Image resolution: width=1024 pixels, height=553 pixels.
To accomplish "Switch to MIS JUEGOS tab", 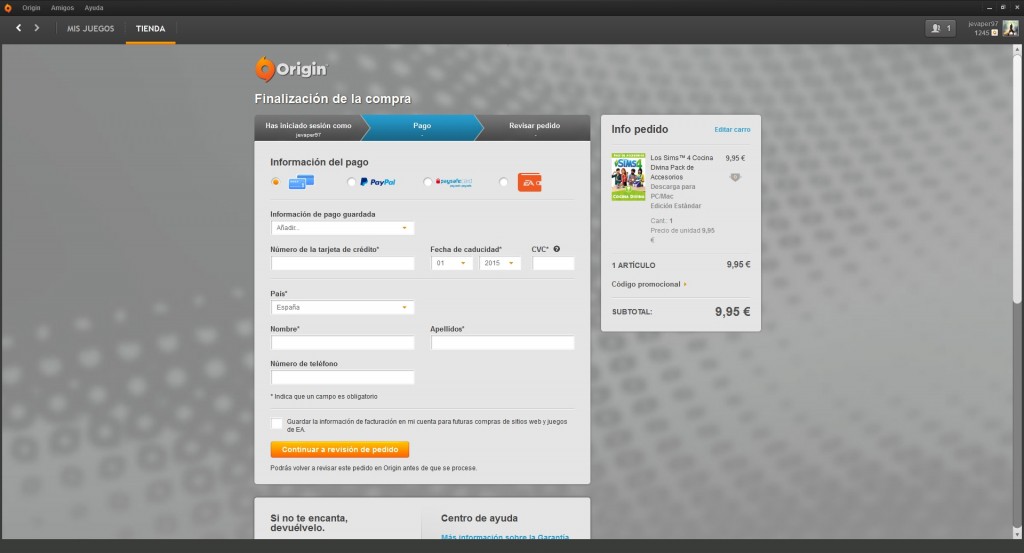I will pyautogui.click(x=90, y=29).
